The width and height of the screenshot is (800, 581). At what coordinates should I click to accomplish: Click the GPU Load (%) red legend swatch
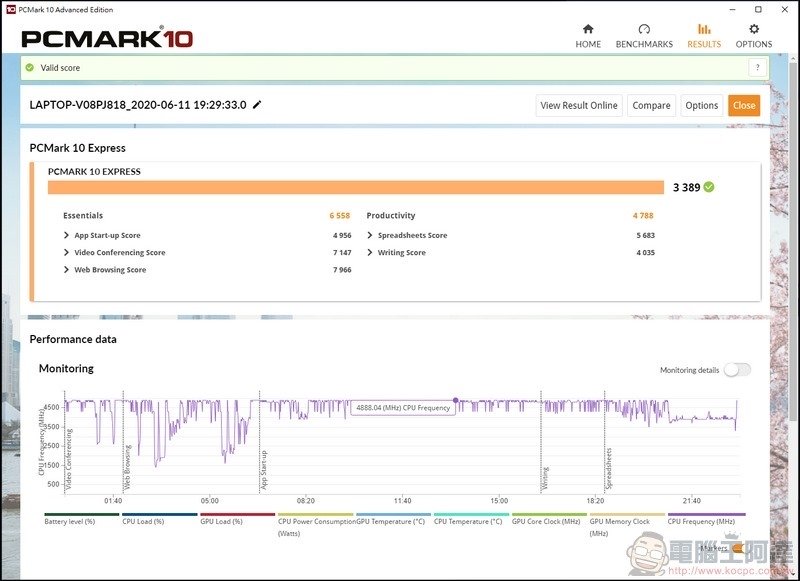coord(238,514)
